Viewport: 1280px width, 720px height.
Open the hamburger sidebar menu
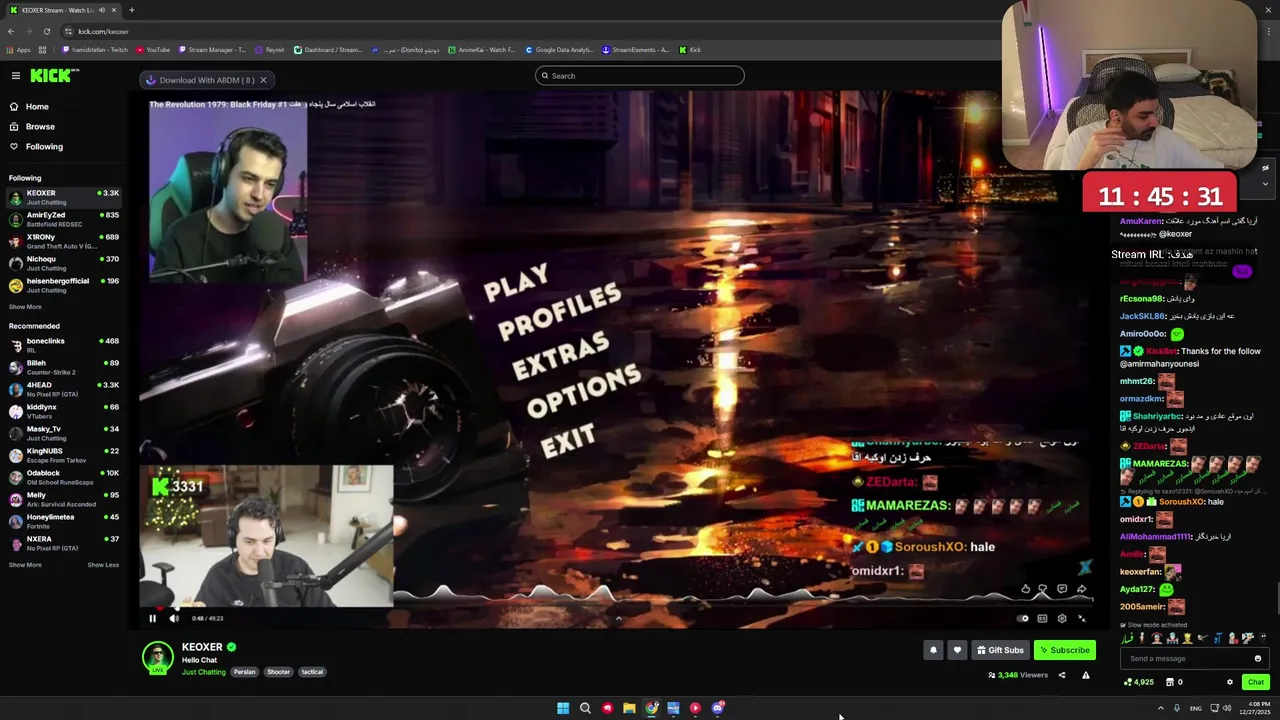point(16,76)
